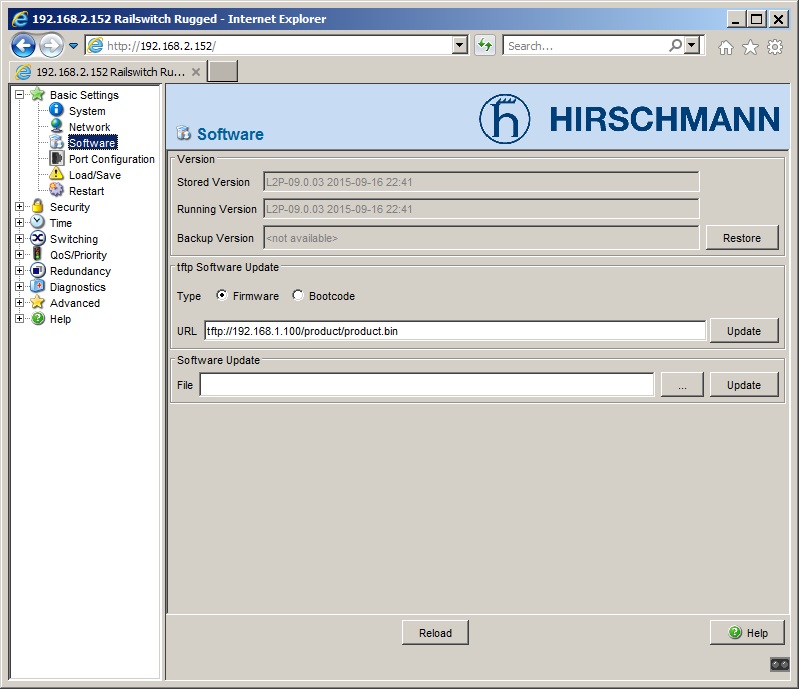
Task: Click Update next to File field
Action: (744, 385)
